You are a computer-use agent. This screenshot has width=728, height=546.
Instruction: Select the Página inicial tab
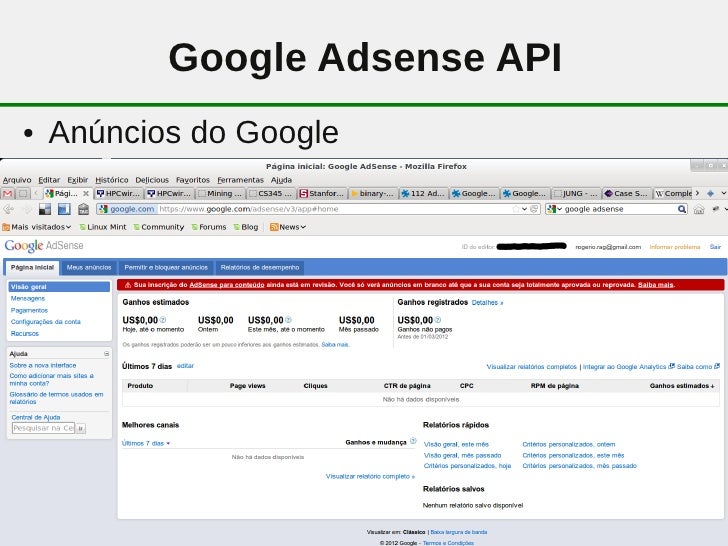click(32, 267)
